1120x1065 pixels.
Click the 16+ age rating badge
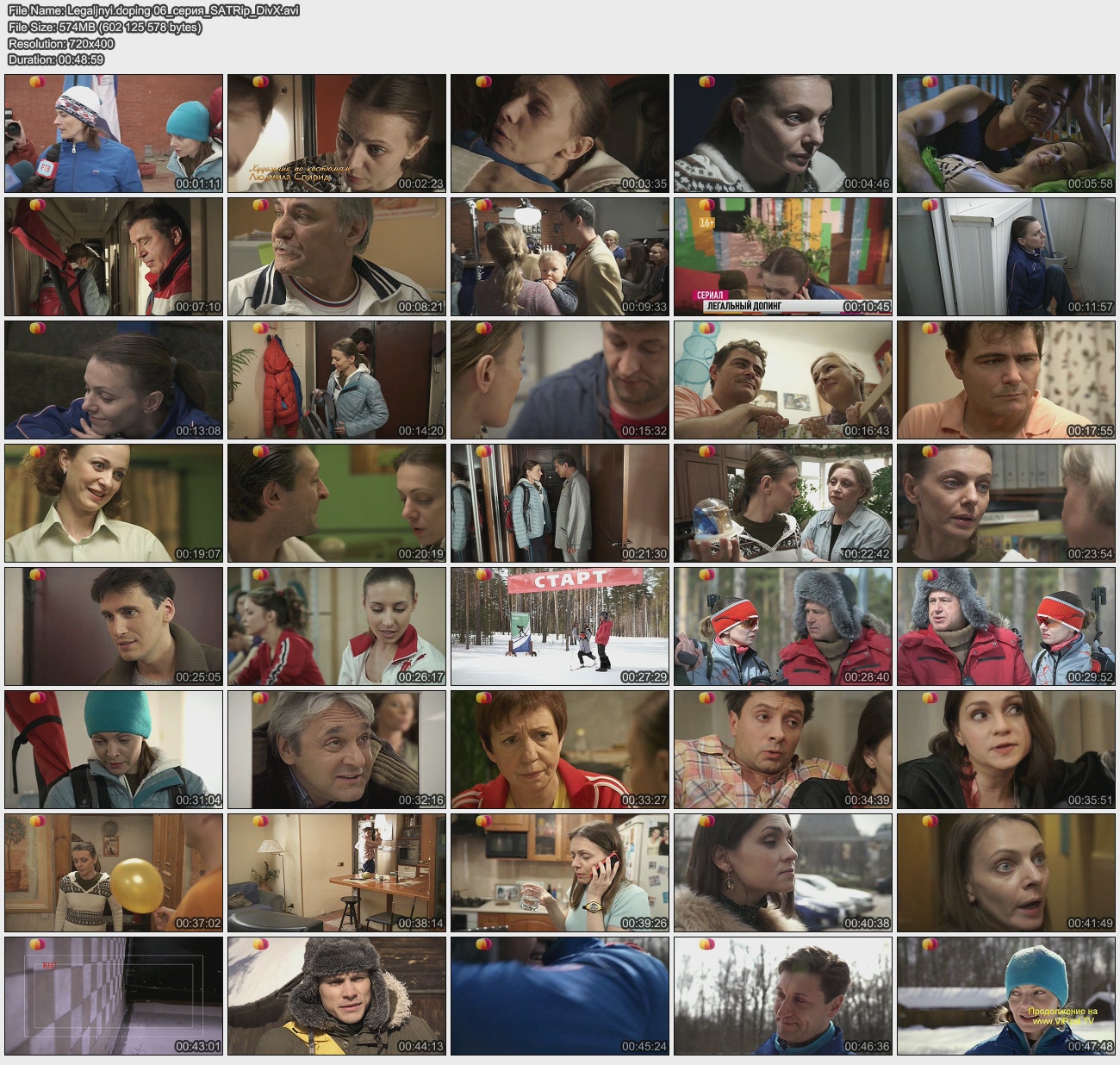pos(706,222)
